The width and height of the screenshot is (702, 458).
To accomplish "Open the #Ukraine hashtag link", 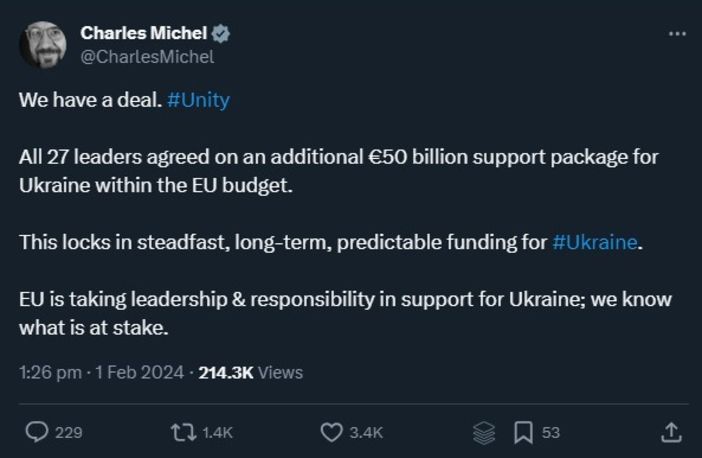I will click(594, 243).
